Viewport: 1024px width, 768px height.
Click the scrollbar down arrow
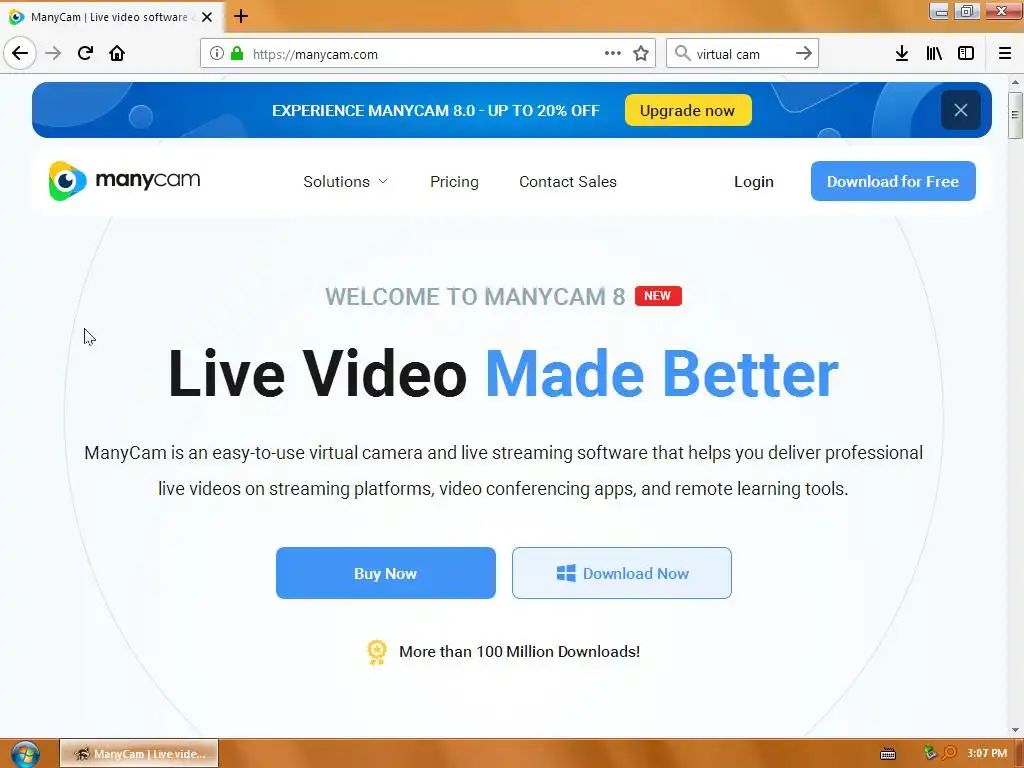[x=1015, y=730]
